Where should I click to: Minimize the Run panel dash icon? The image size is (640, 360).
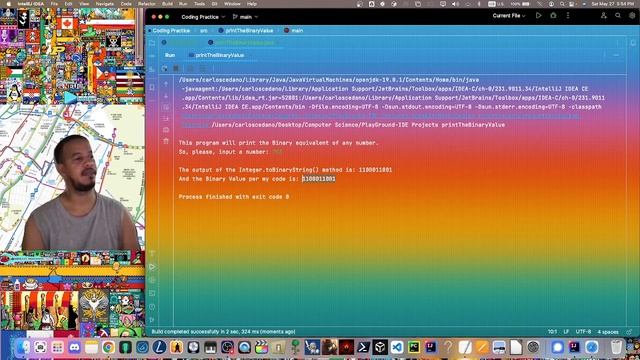[x=616, y=55]
